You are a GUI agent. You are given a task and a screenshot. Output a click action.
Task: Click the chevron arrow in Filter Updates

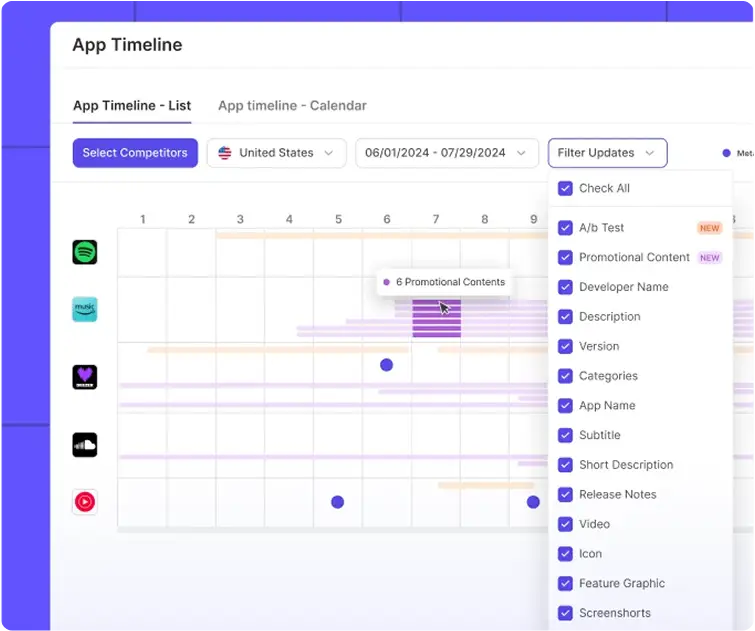[650, 153]
